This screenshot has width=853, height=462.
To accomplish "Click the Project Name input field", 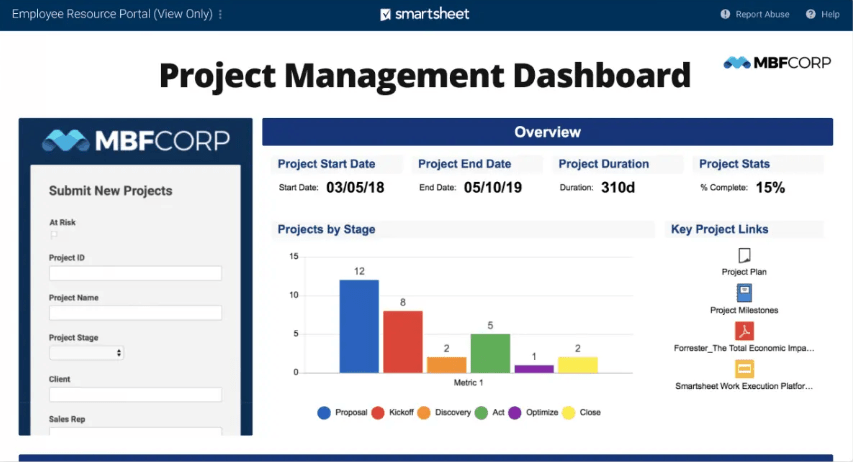I will pos(135,312).
